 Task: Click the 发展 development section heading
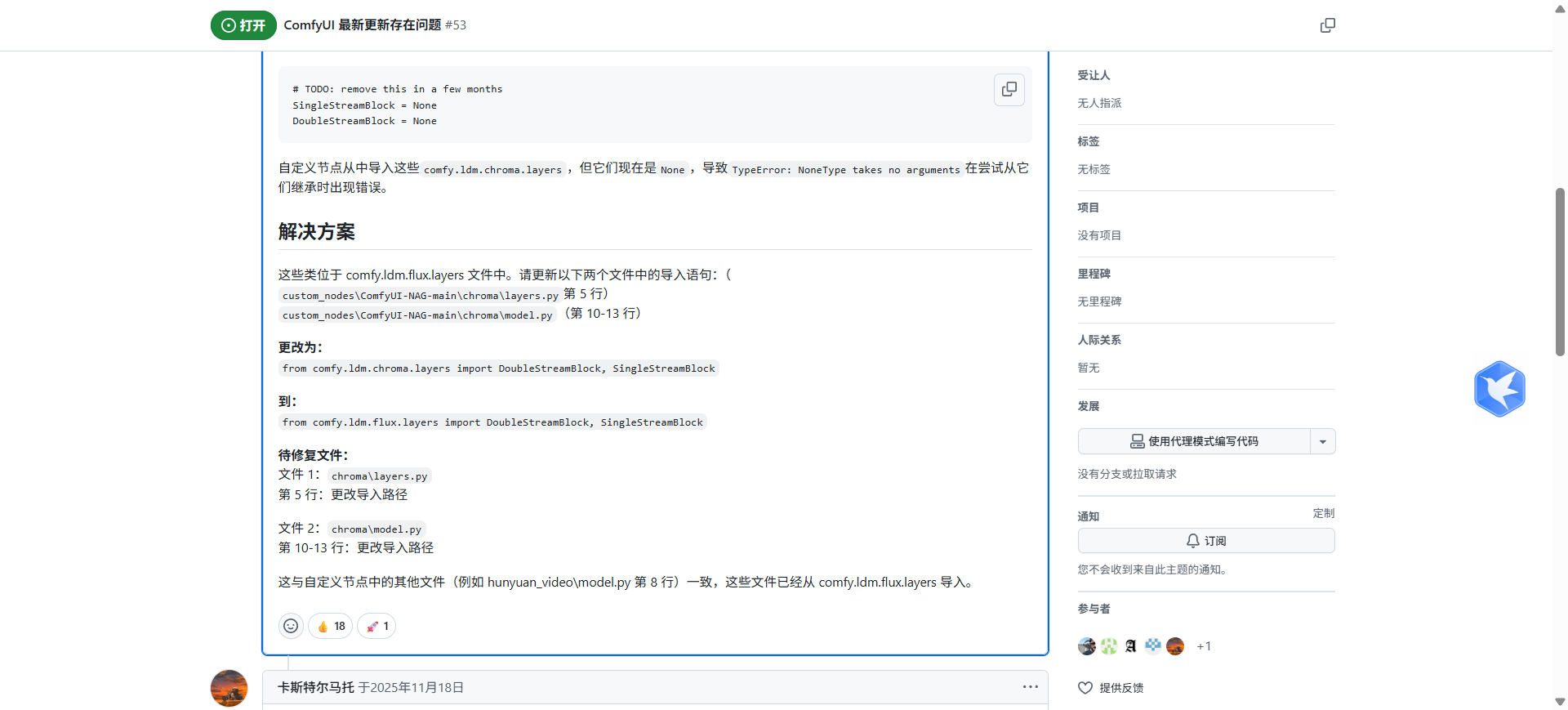pos(1089,406)
